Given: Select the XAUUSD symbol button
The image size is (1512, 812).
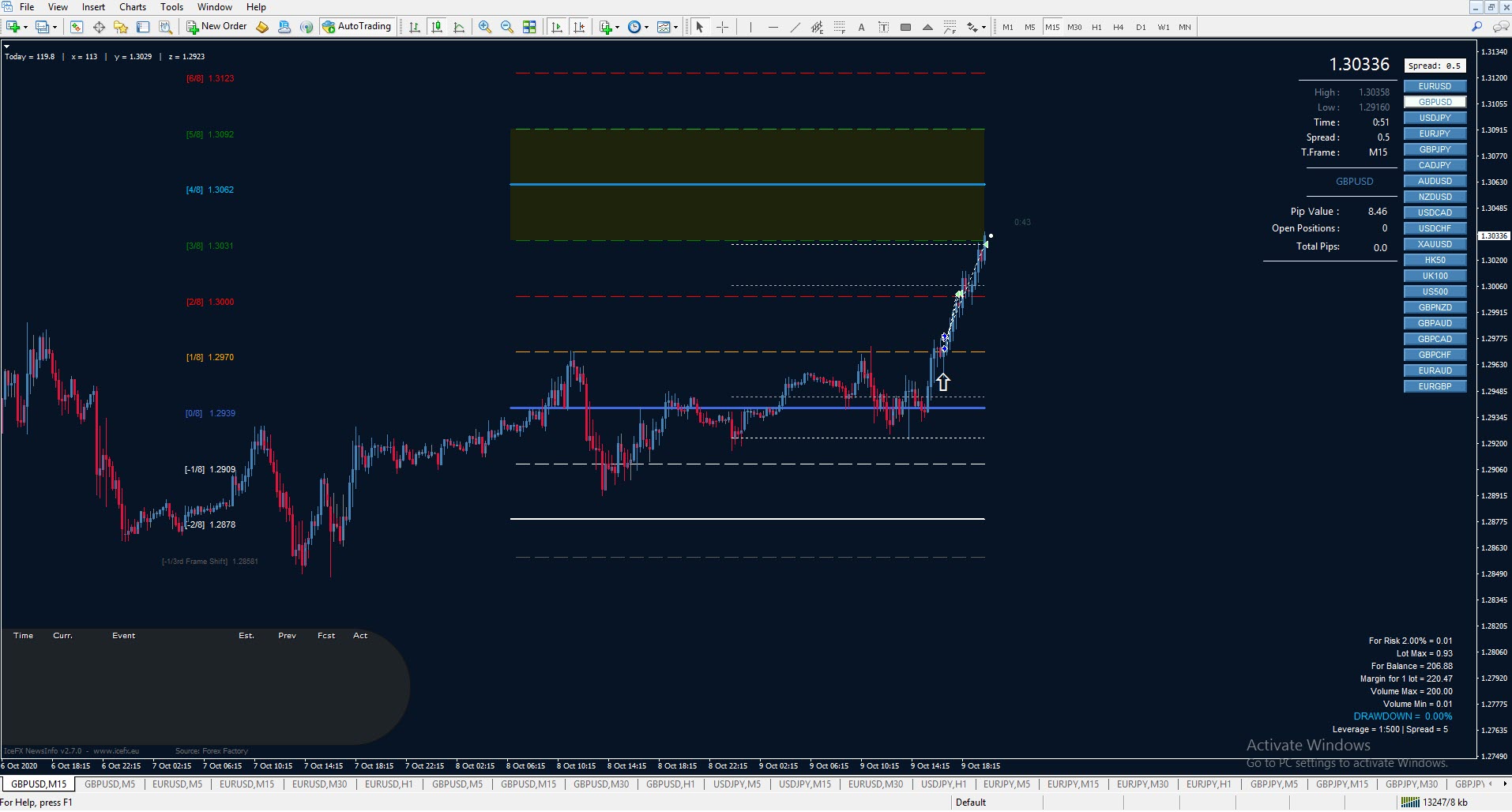Looking at the screenshot, I should click(1435, 244).
